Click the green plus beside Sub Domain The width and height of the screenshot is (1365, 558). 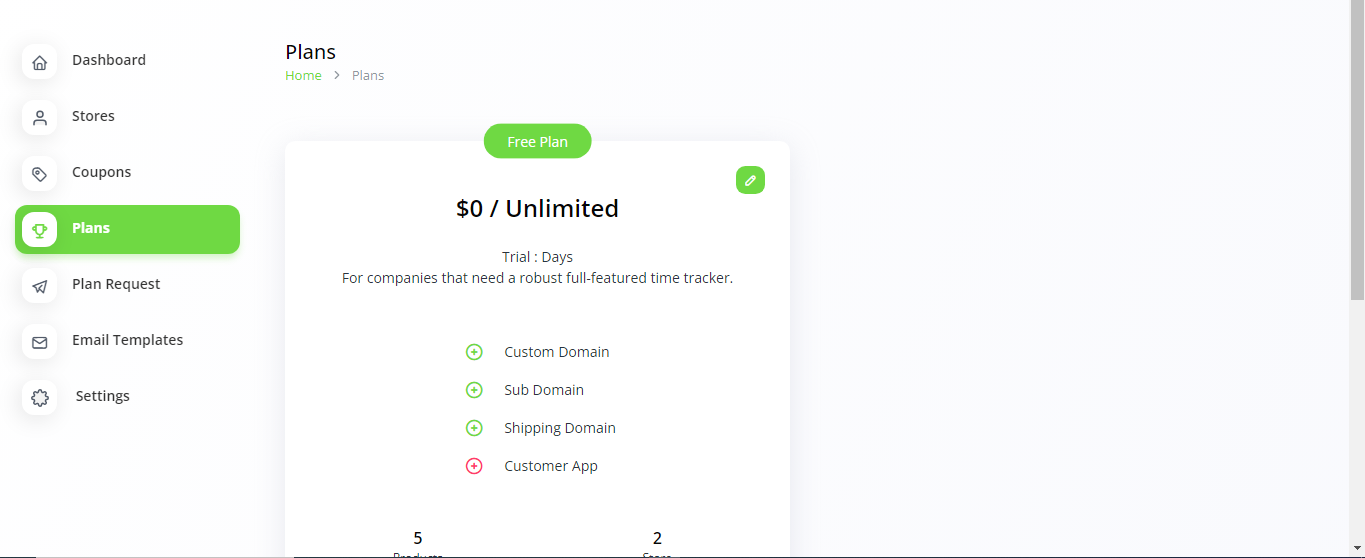coord(474,390)
